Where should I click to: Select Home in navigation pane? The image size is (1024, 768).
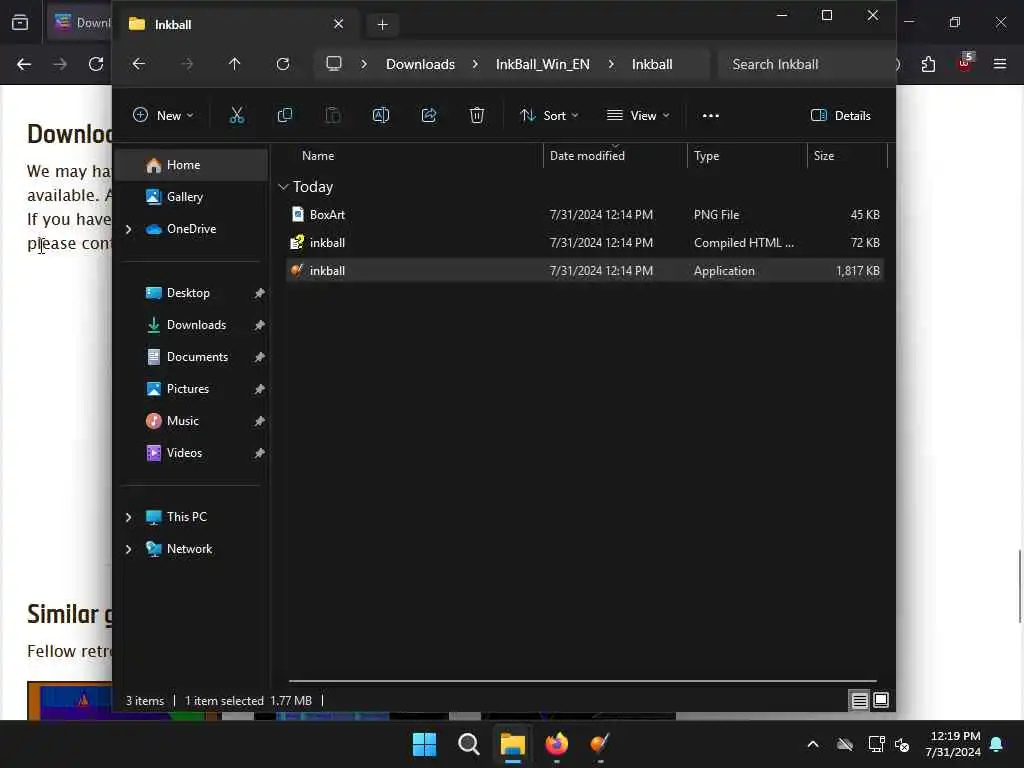click(193, 165)
